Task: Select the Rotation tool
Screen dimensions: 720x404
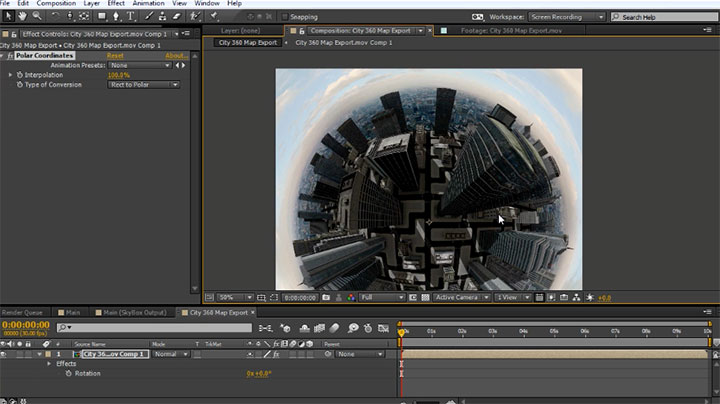Action: point(55,17)
